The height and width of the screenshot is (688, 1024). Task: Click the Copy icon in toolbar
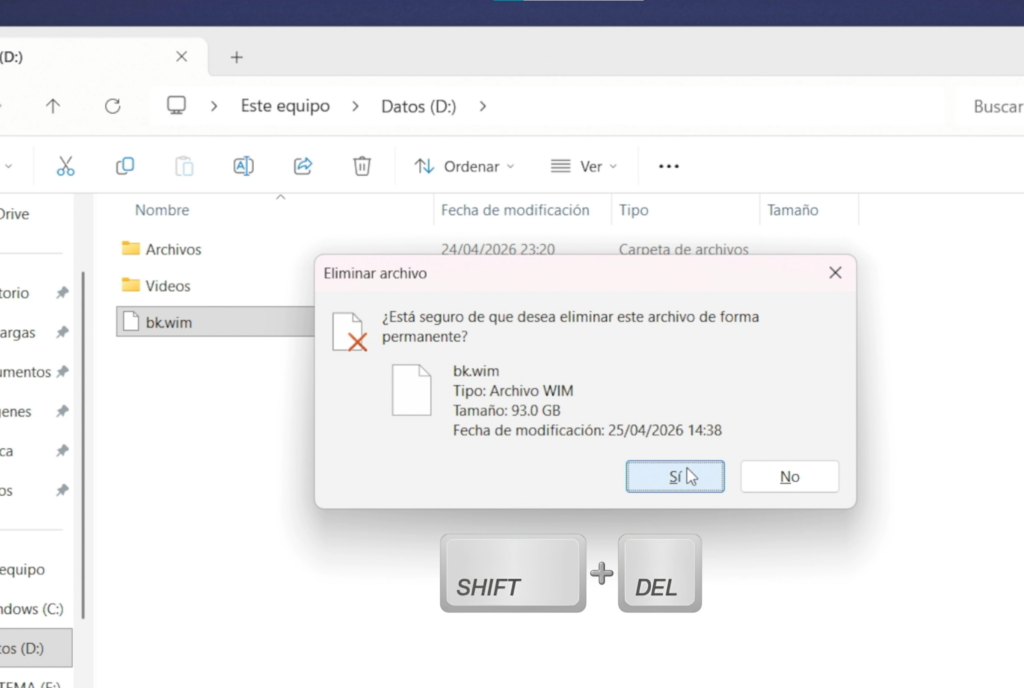click(x=125, y=166)
